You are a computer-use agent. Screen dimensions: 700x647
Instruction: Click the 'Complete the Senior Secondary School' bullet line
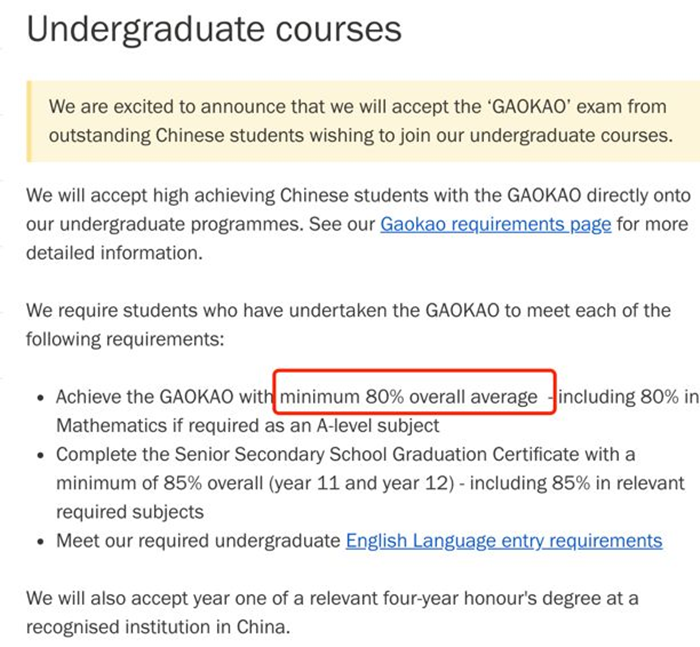pyautogui.click(x=346, y=455)
